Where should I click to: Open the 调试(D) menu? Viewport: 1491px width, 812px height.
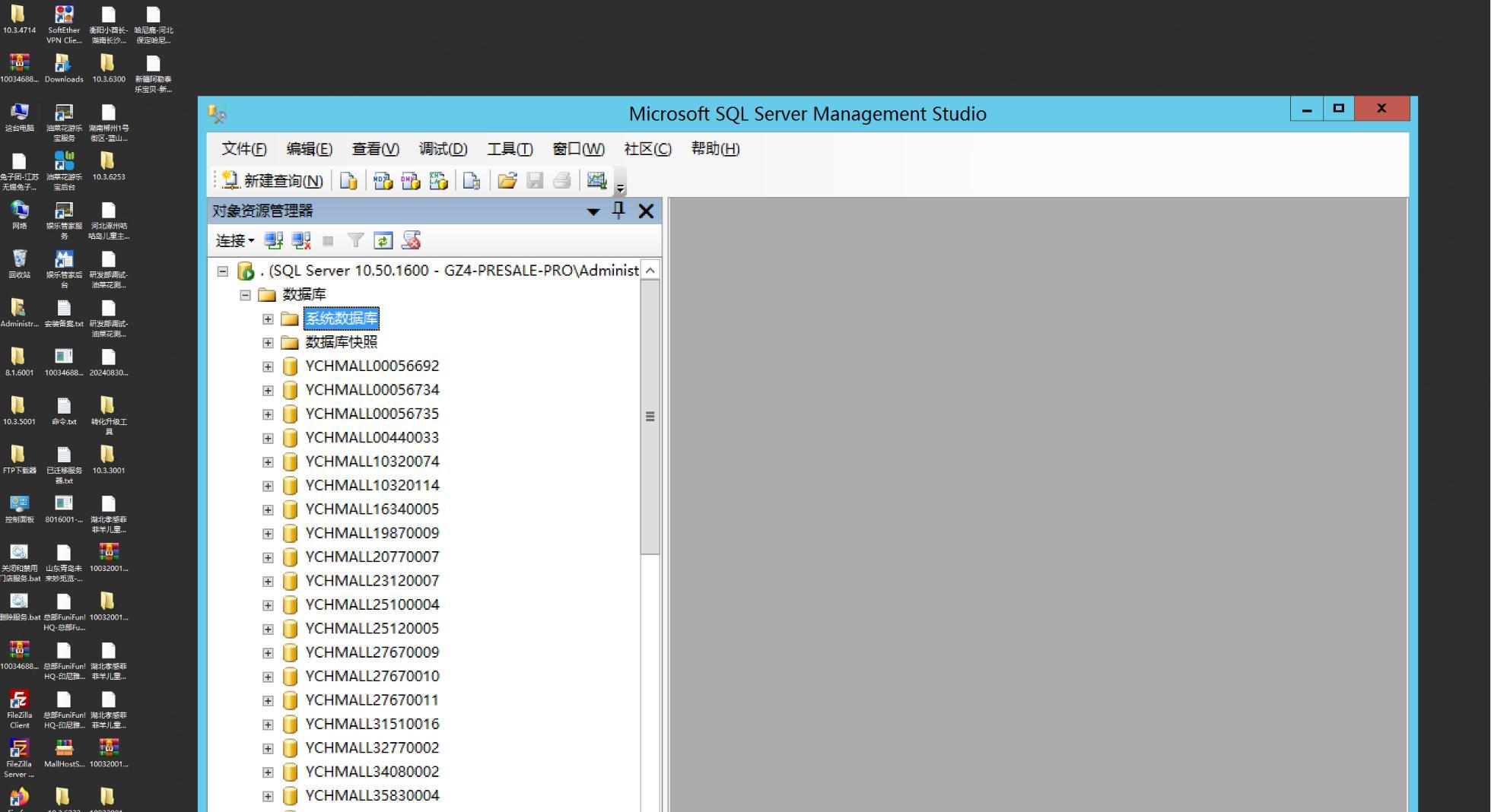point(443,149)
